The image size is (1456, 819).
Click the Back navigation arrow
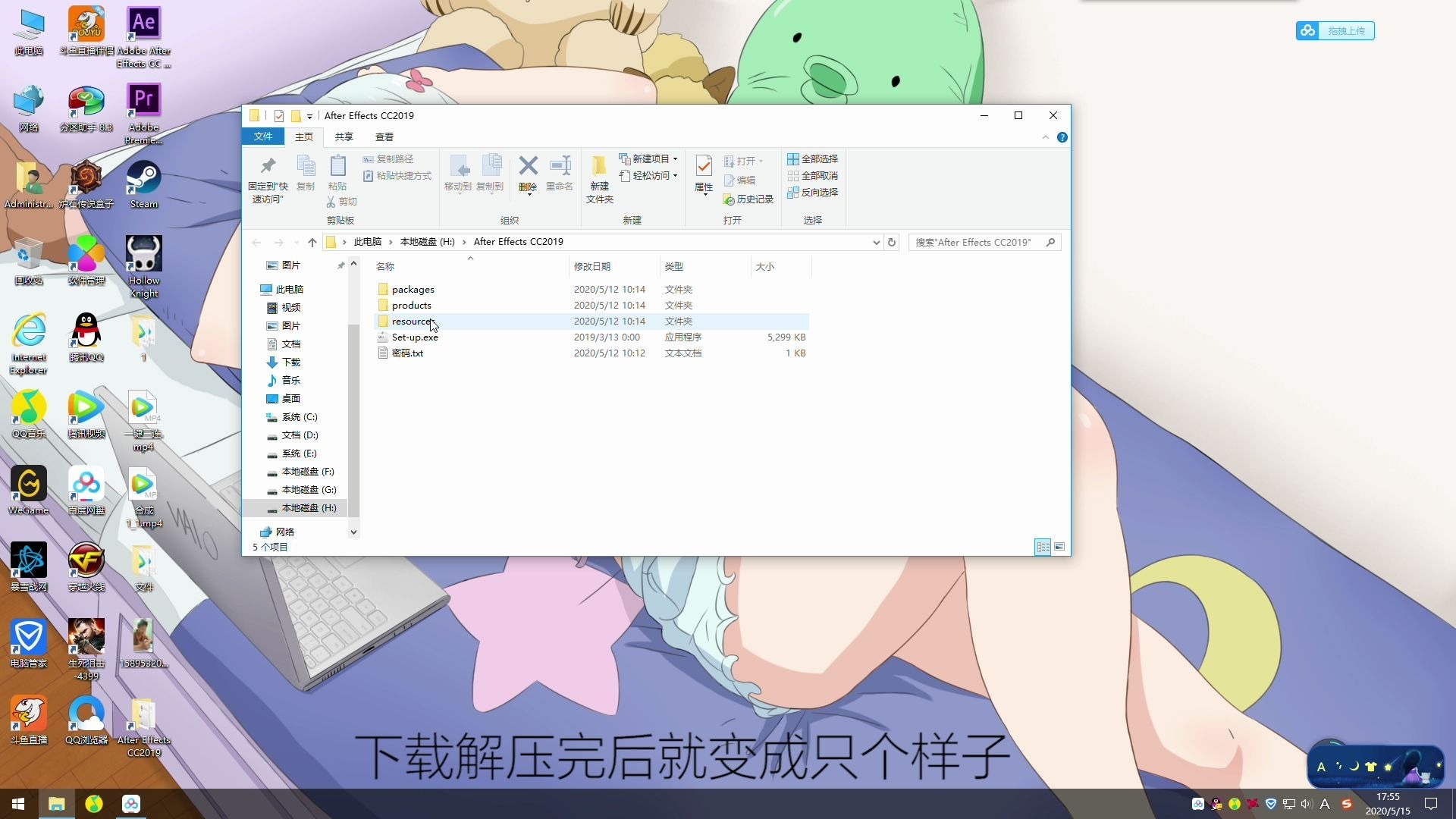256,243
